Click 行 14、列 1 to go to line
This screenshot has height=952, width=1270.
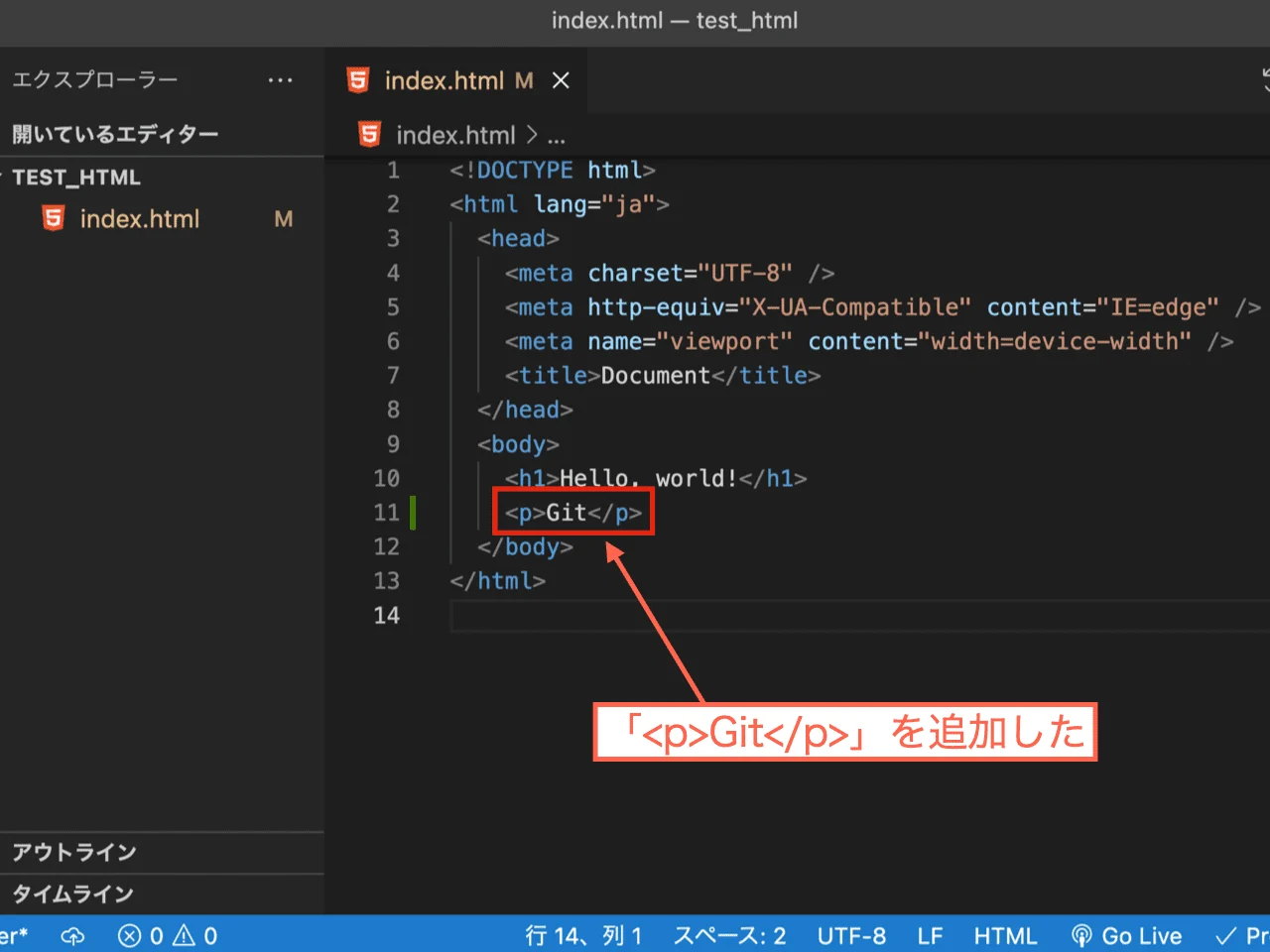pyautogui.click(x=583, y=935)
